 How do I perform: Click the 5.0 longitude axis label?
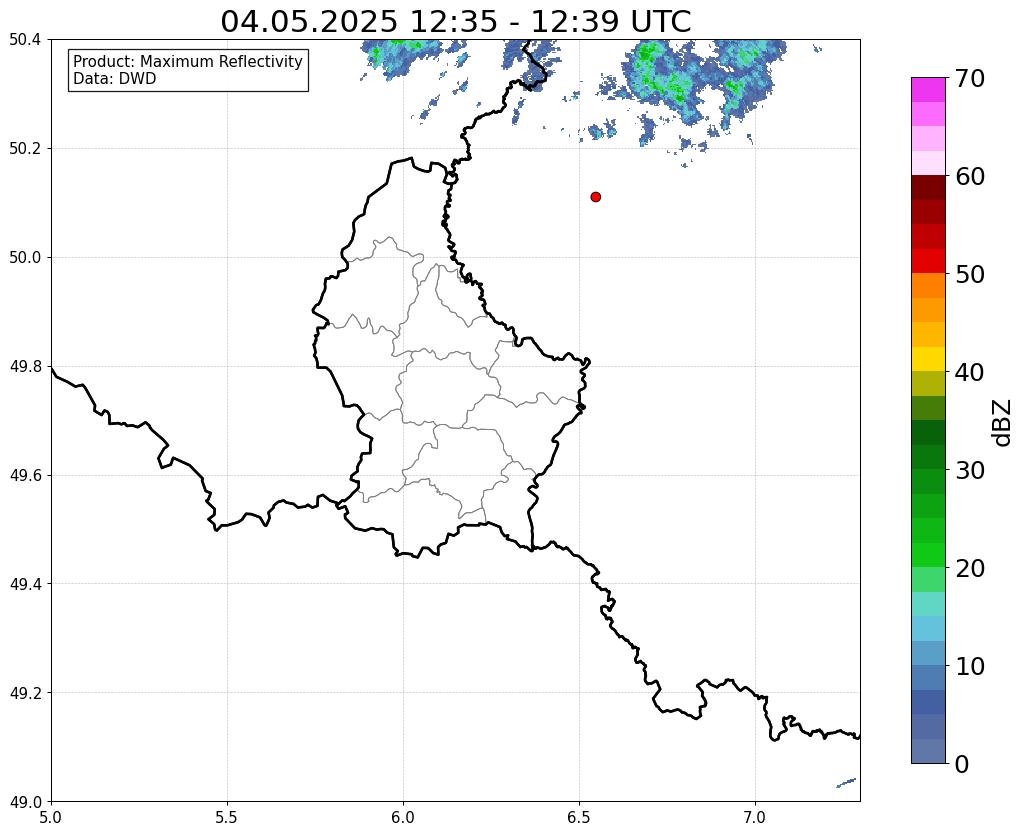click(x=51, y=818)
